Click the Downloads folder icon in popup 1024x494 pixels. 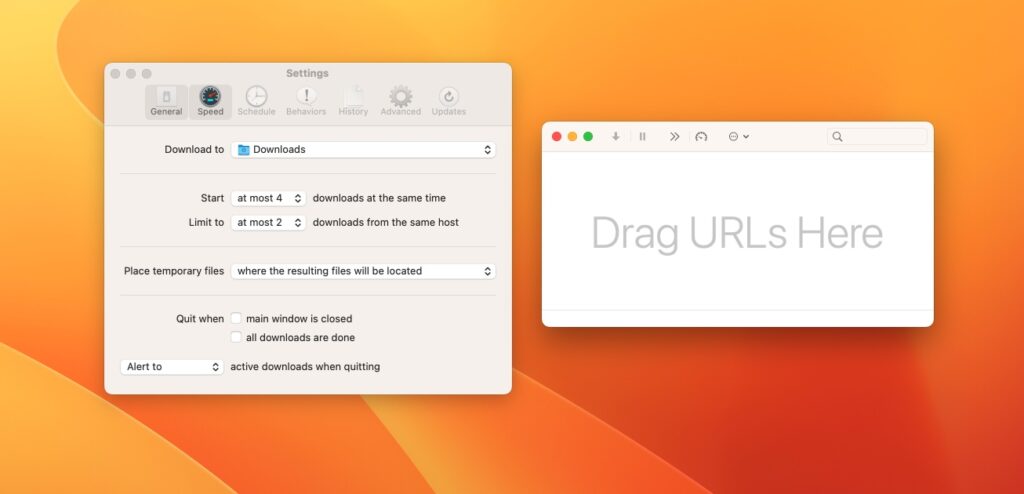[244, 150]
